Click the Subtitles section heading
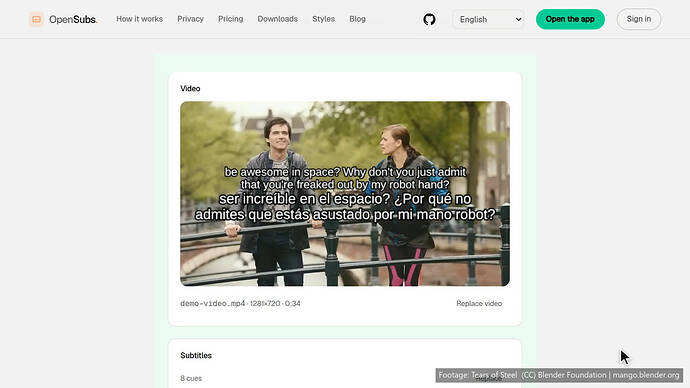Viewport: 690px width, 388px height. tap(196, 355)
